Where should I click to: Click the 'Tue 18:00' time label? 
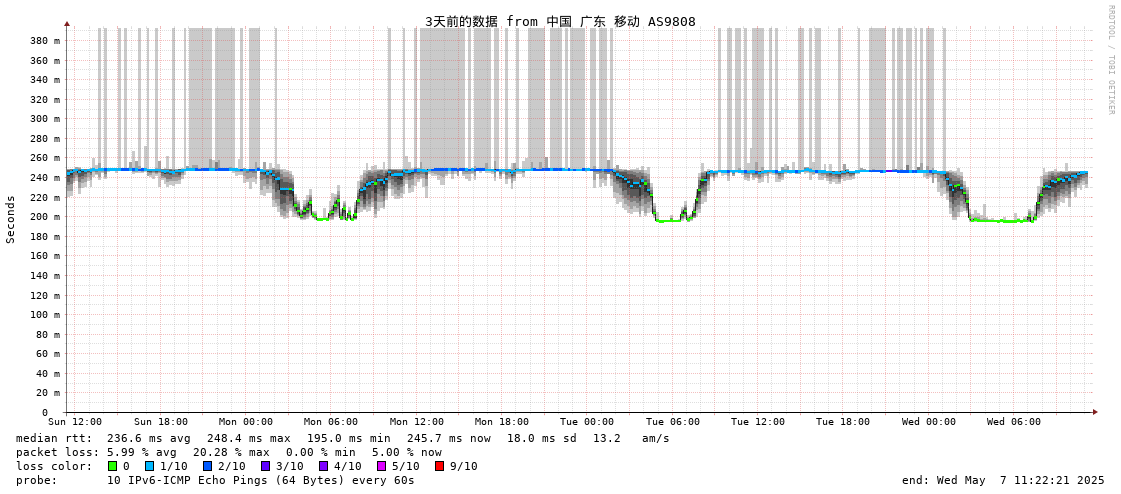tap(843, 422)
